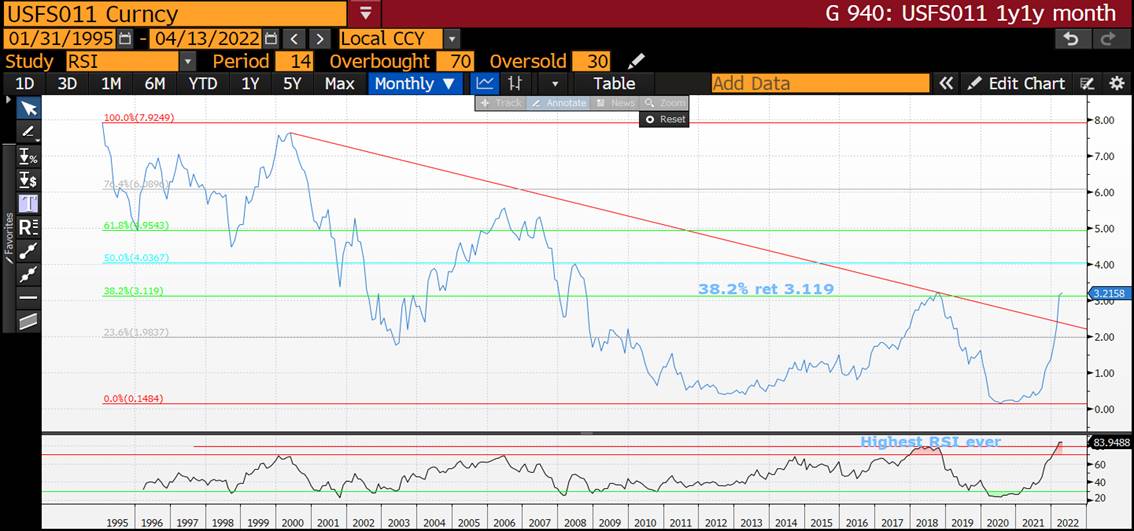Select the 5Y time range tab
The image size is (1134, 531).
coord(291,84)
